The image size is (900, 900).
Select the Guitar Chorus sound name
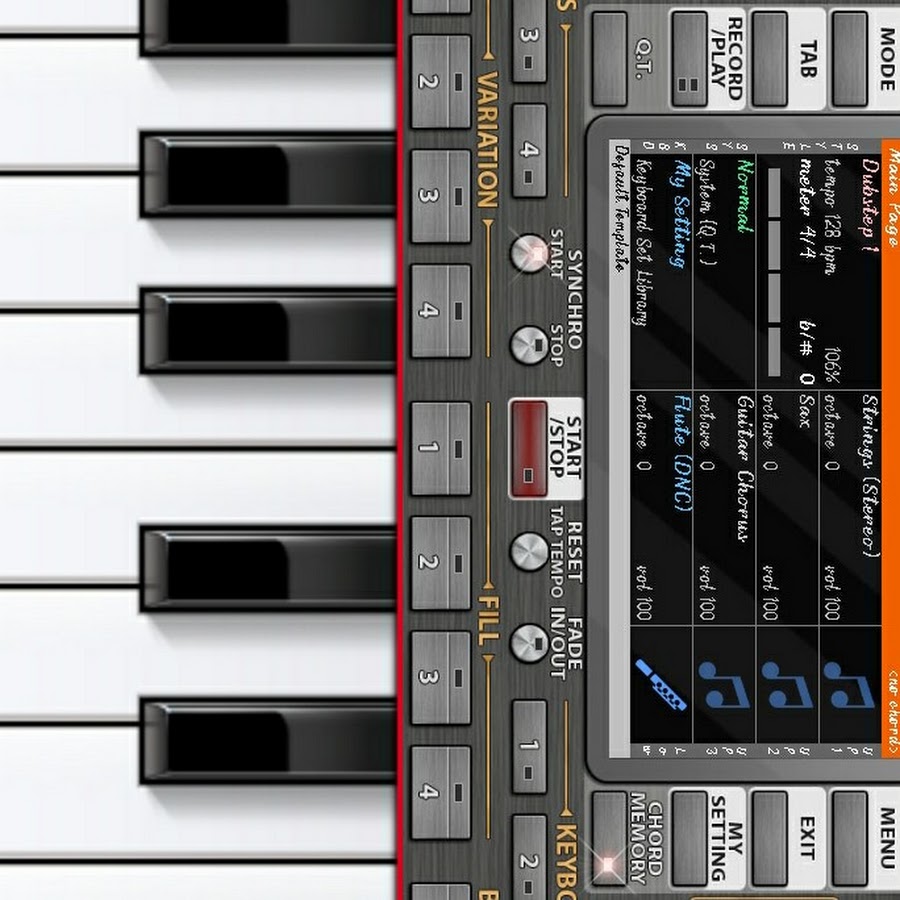pos(744,468)
